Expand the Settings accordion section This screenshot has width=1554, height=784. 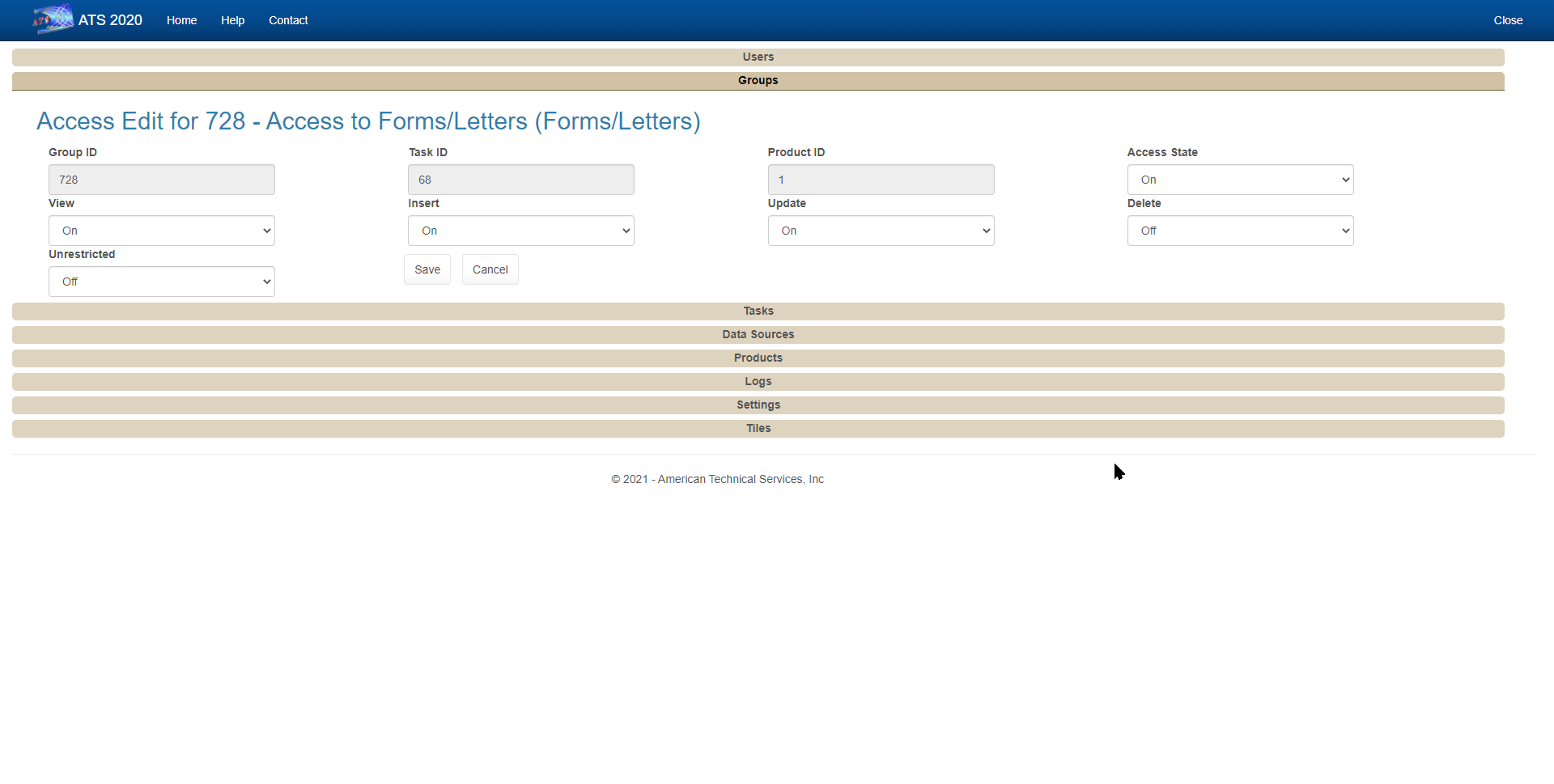[758, 405]
